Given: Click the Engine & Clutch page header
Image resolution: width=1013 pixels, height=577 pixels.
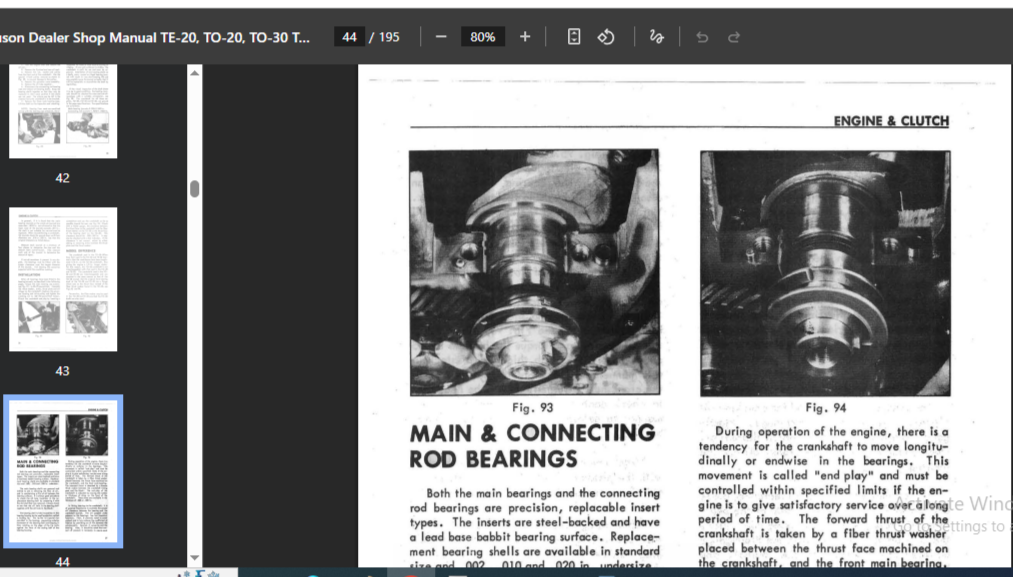Looking at the screenshot, I should (891, 121).
